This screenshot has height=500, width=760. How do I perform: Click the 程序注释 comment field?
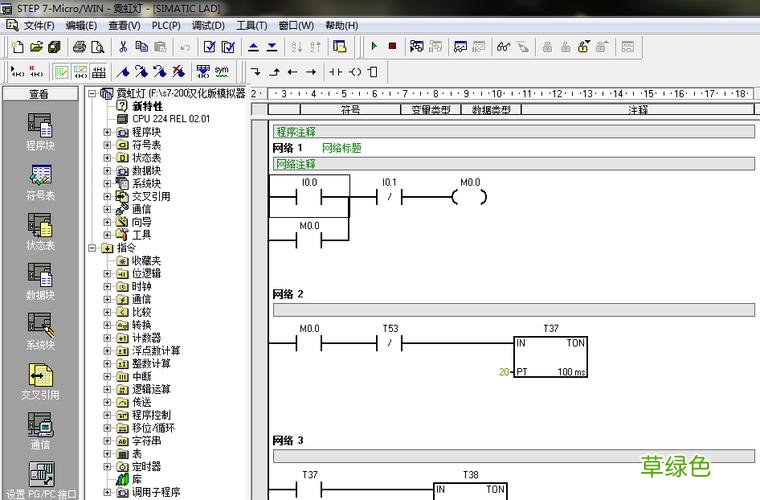pos(514,132)
